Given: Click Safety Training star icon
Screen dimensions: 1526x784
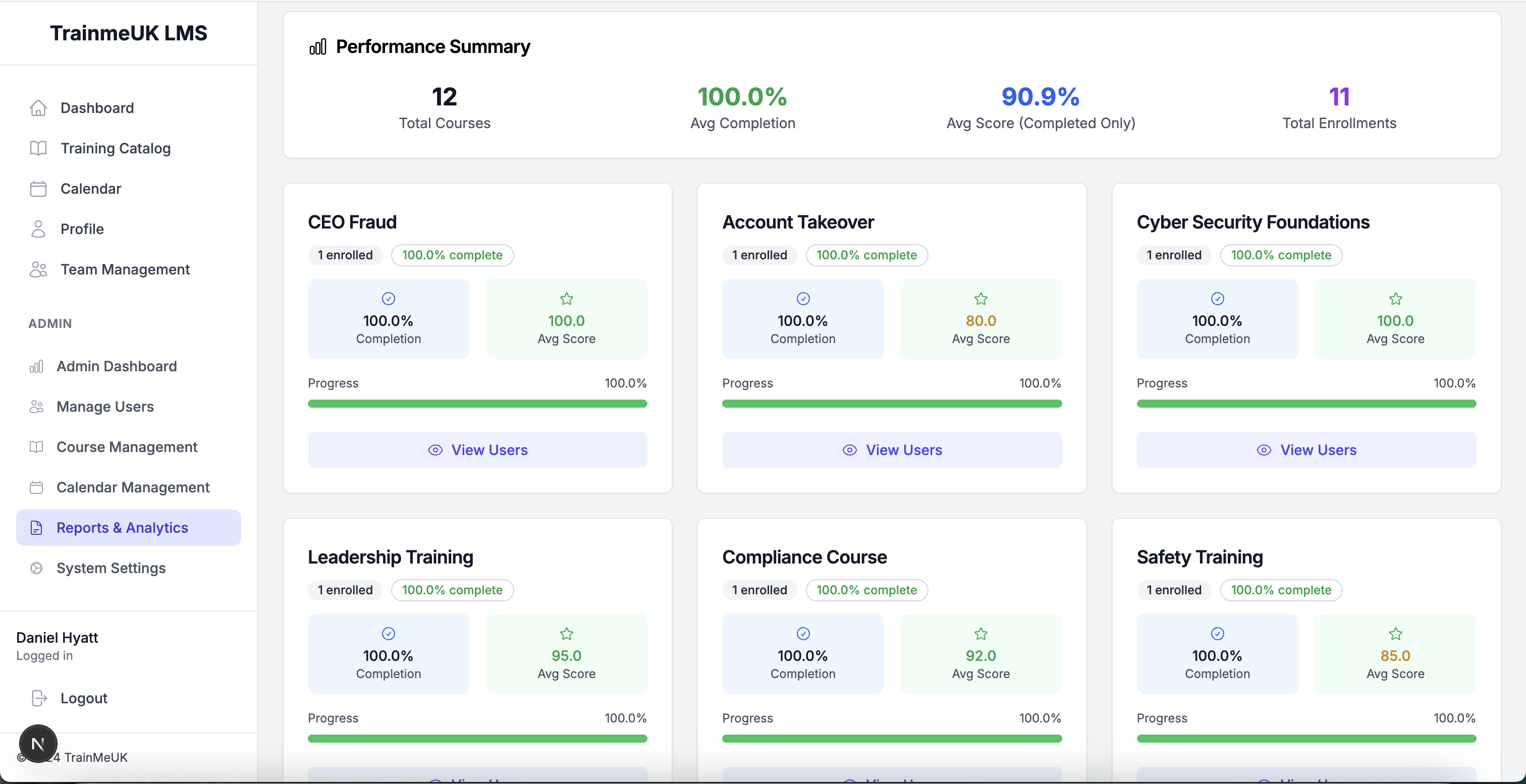Looking at the screenshot, I should point(1396,634).
